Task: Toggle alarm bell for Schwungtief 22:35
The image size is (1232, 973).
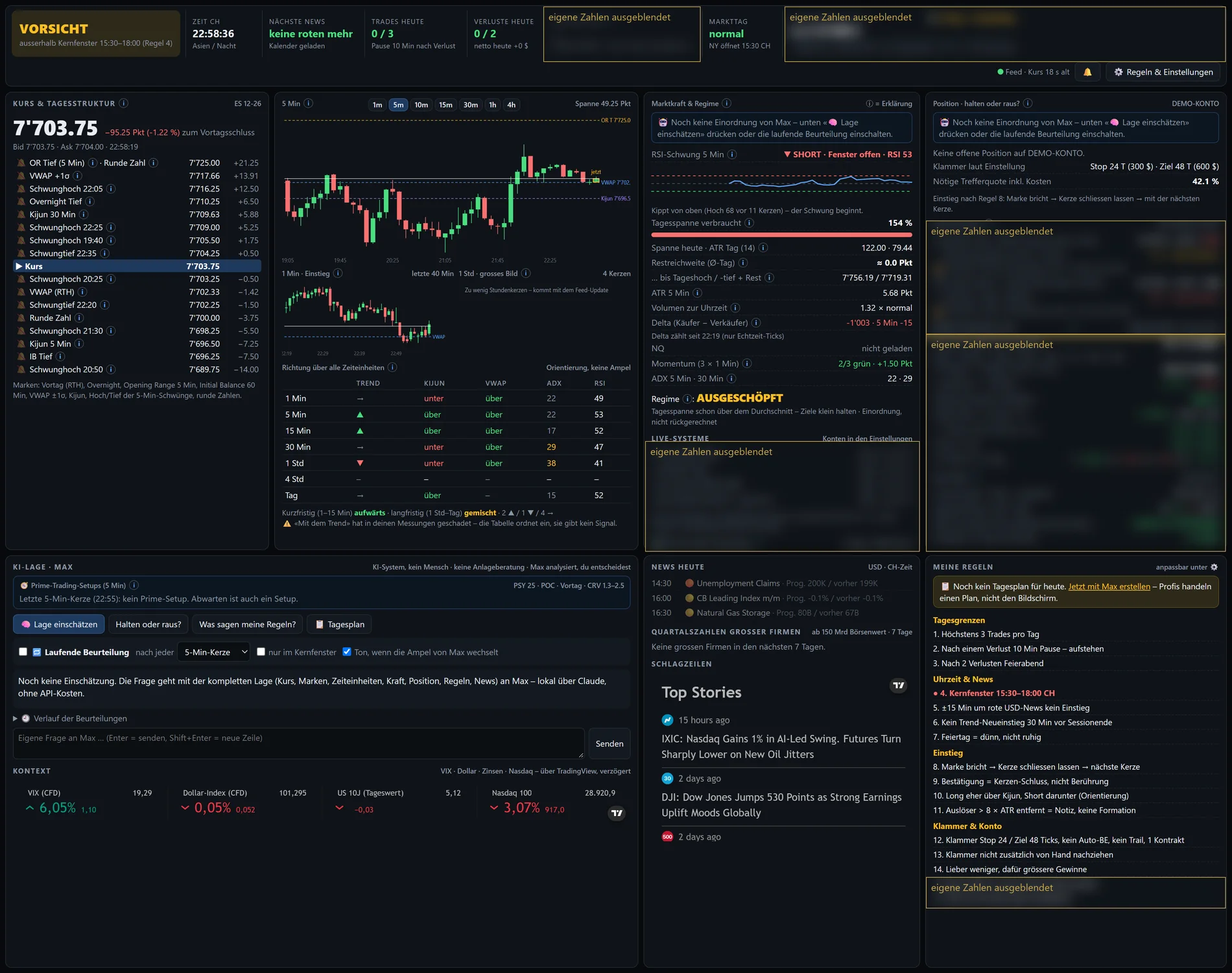Action: 21,254
